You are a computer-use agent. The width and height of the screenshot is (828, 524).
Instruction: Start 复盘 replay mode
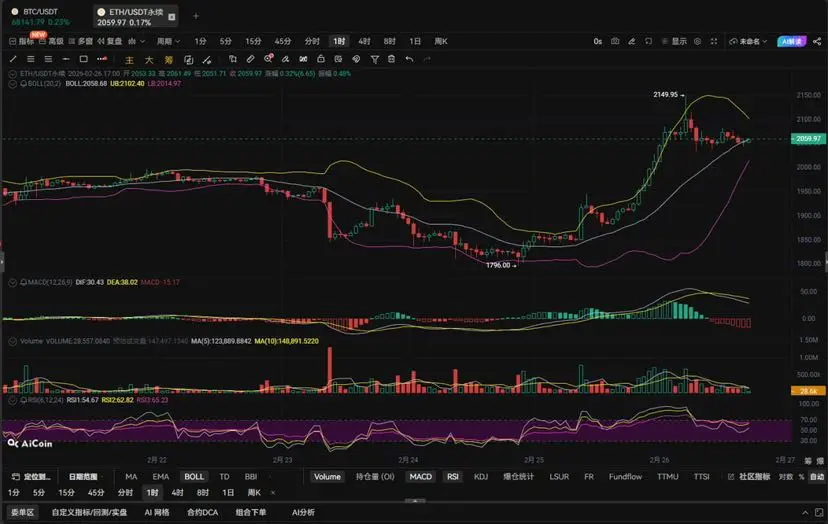(110, 41)
